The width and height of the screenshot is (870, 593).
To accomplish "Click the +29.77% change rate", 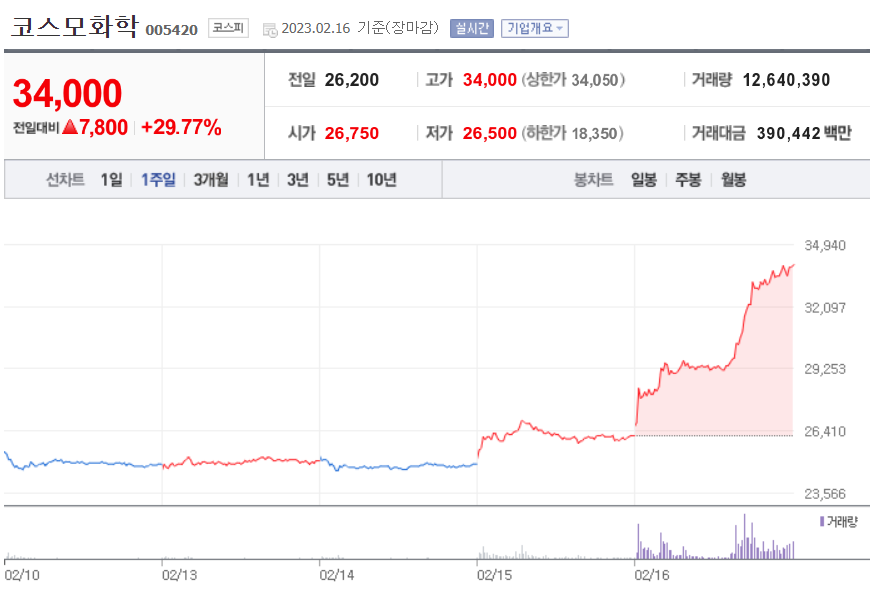I will [x=181, y=128].
